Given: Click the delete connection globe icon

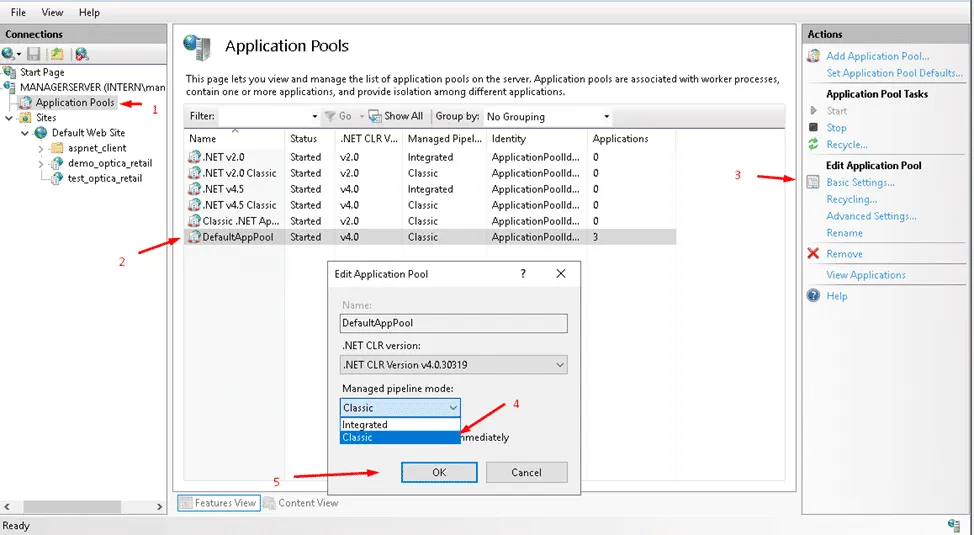Looking at the screenshot, I should pyautogui.click(x=82, y=54).
